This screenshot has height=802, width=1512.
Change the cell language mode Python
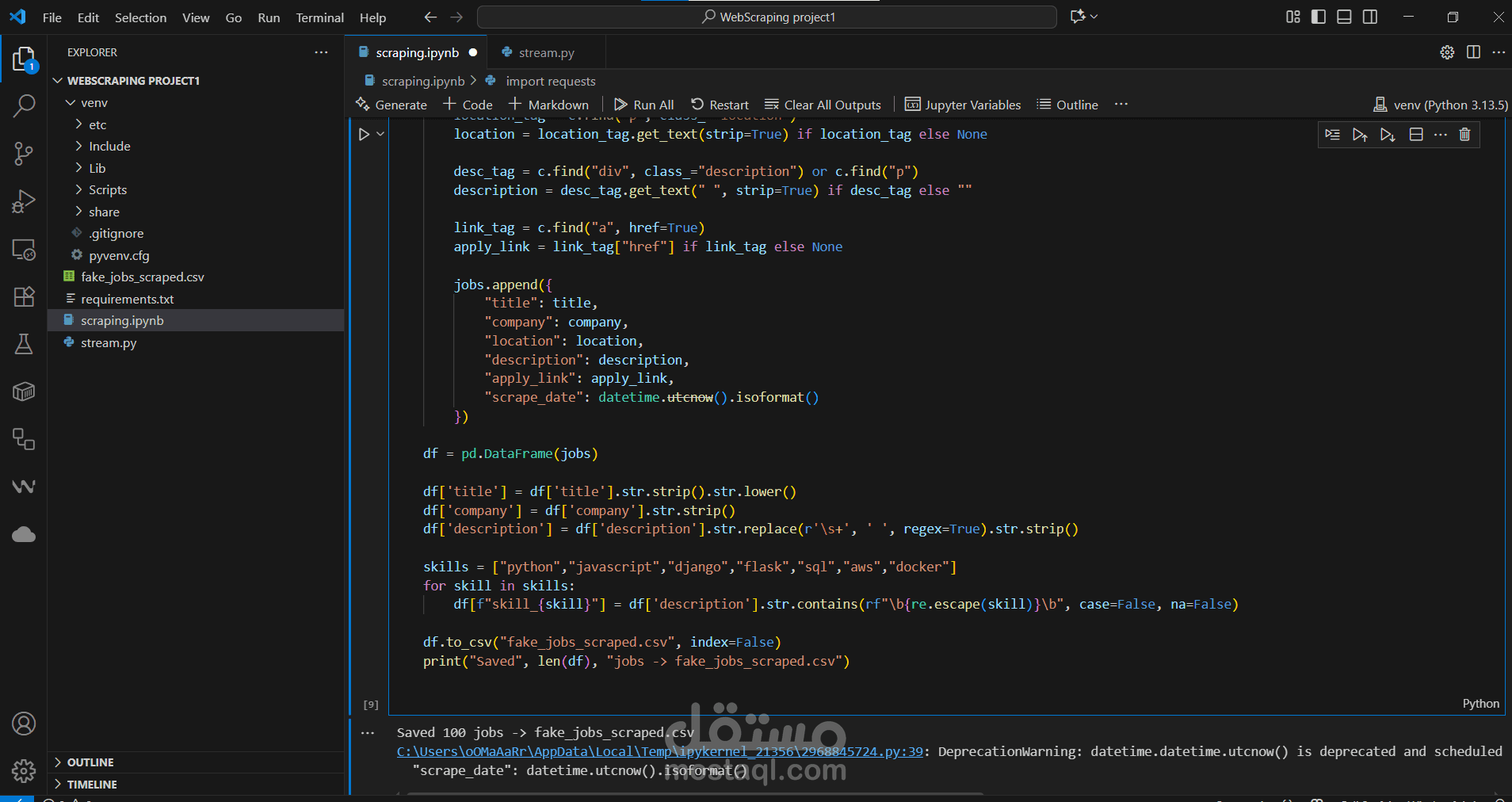1480,704
